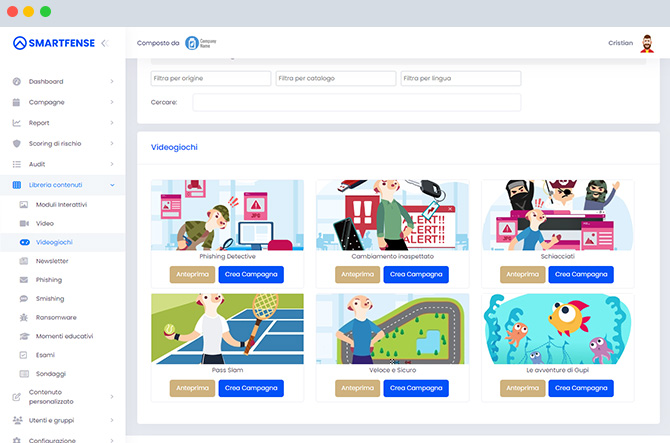Preview Le avventure di Gupi
670x443 pixels.
coord(523,388)
